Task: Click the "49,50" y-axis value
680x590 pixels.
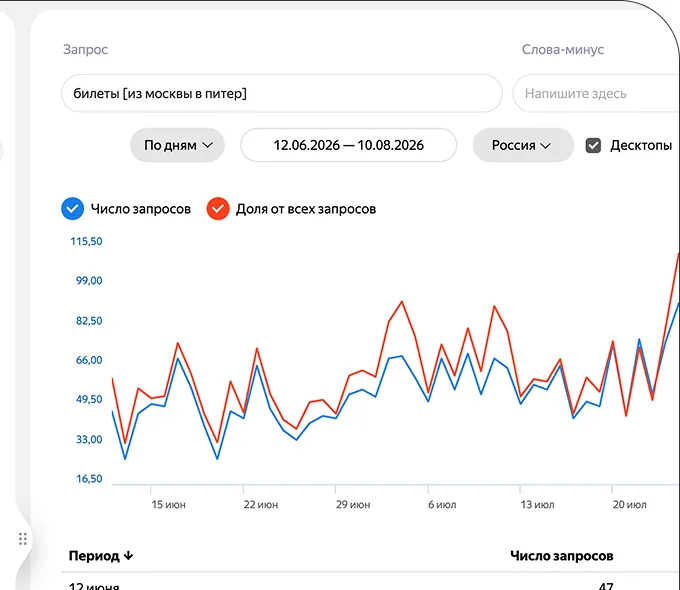Action: click(89, 400)
